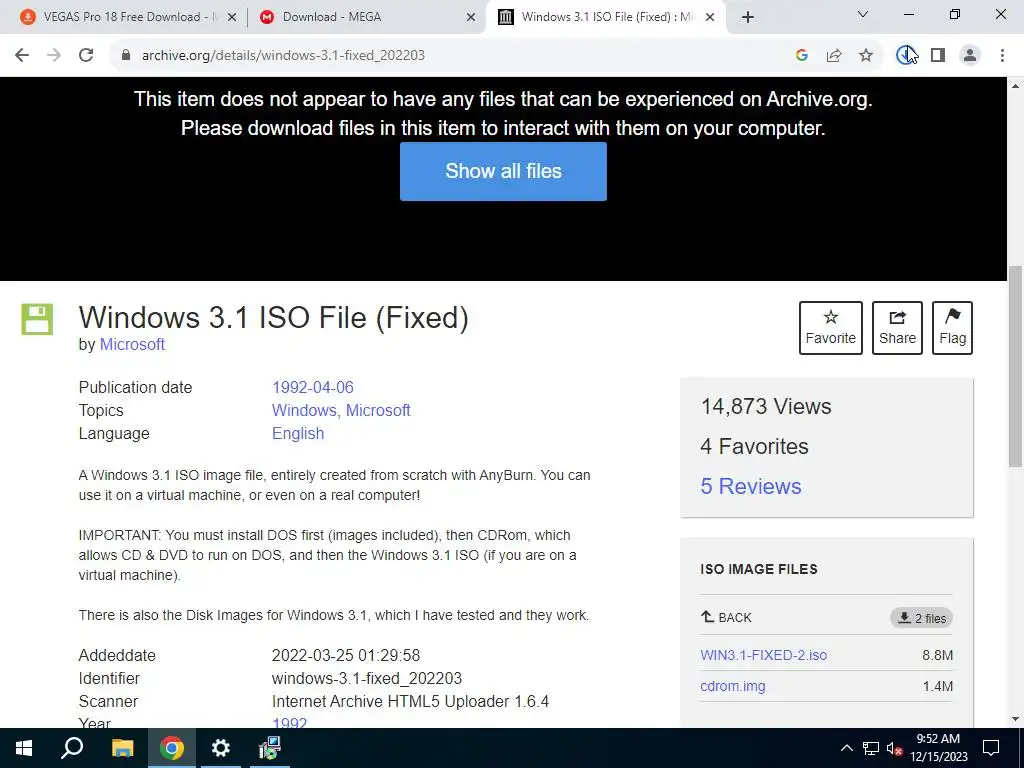Screen dimensions: 1024x768
Task: Click identifier windows-3.1-fixed_202203 text
Action: pos(366,679)
